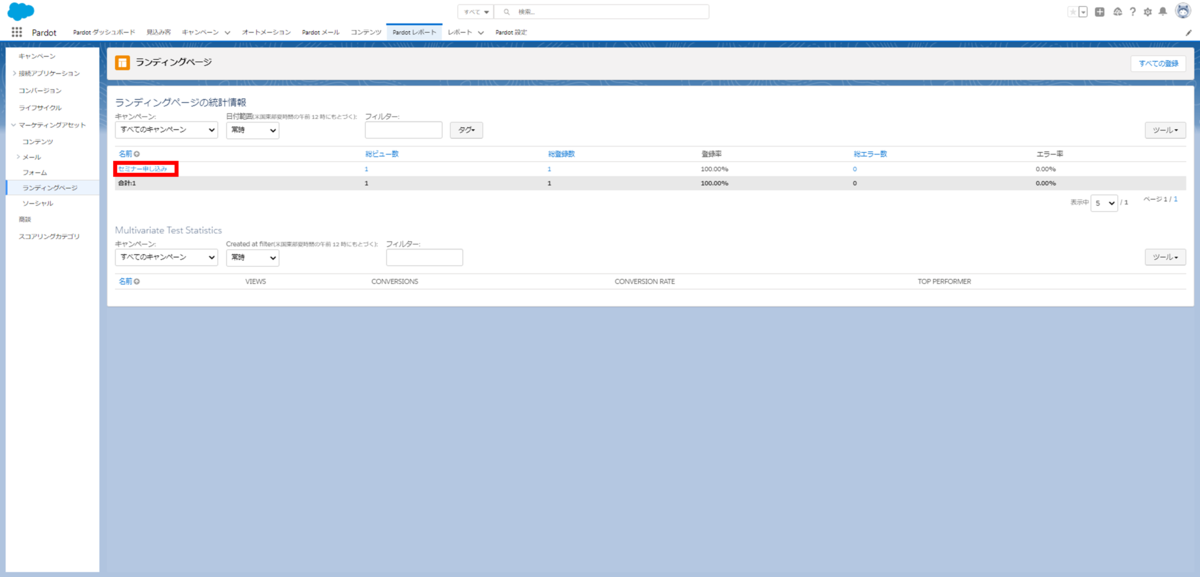Open the global actions plus icon

point(1100,12)
